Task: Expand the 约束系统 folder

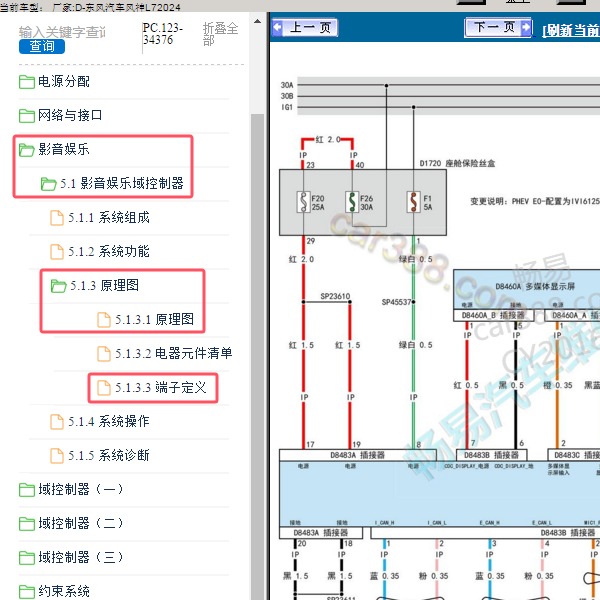Action: (64, 591)
